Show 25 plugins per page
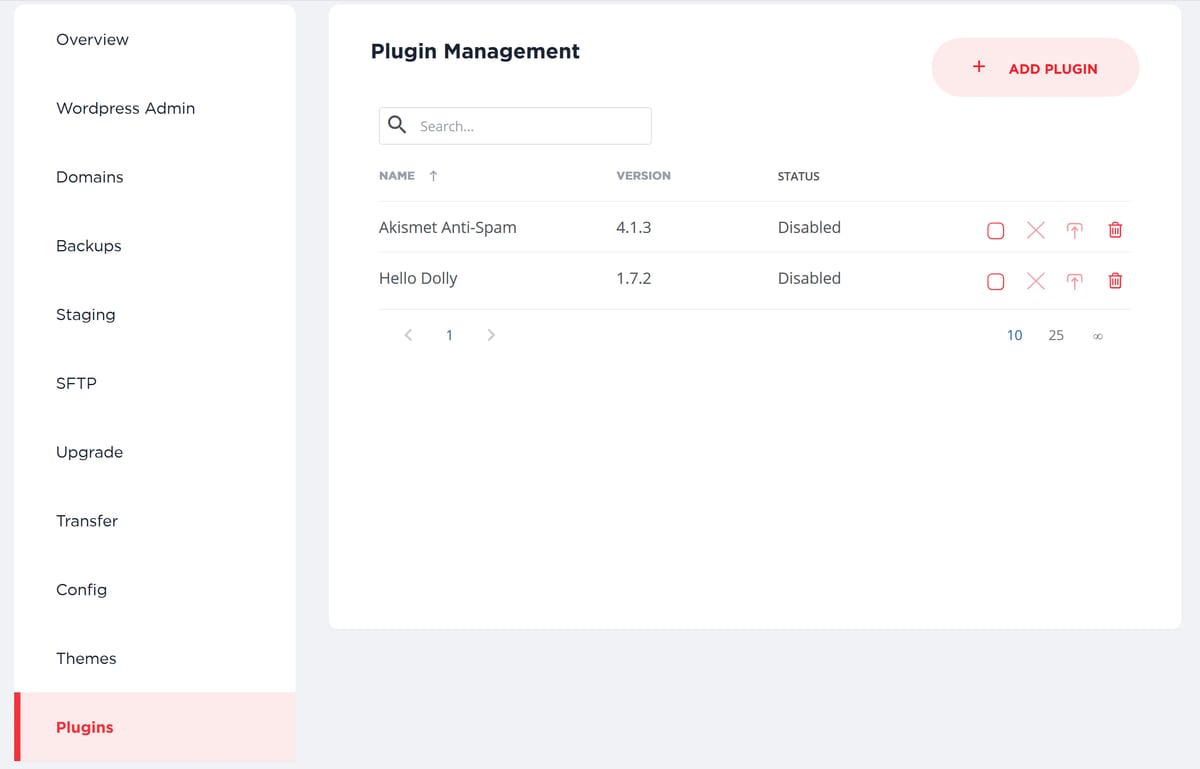 (1056, 335)
